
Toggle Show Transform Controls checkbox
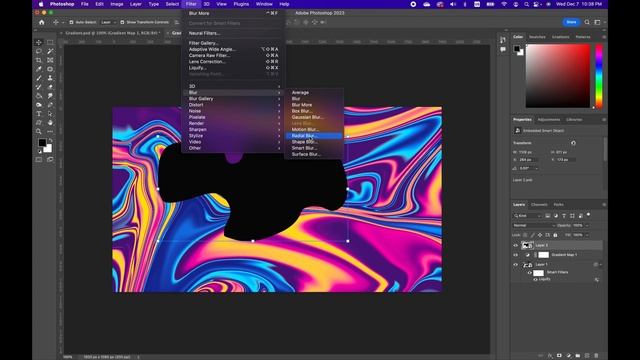[122, 22]
